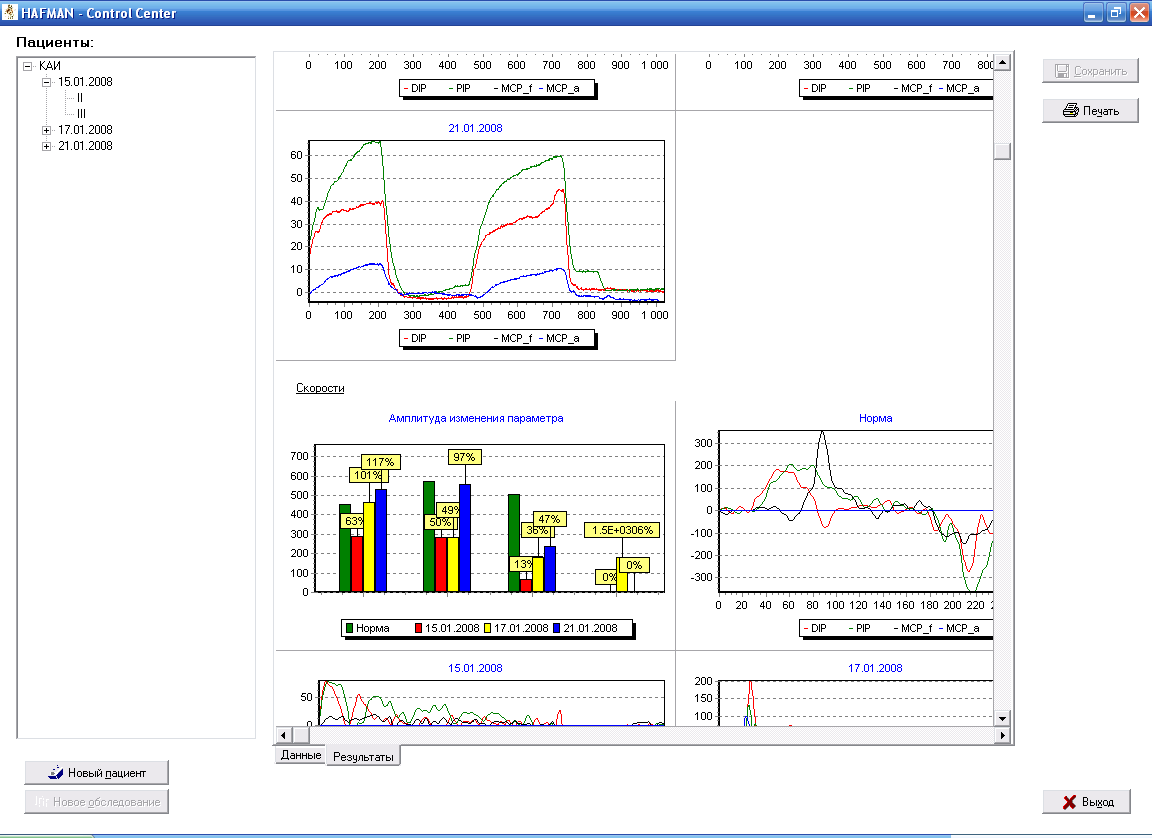Click the new patient icon on Новый пациент
This screenshot has width=1152, height=838.
point(56,773)
